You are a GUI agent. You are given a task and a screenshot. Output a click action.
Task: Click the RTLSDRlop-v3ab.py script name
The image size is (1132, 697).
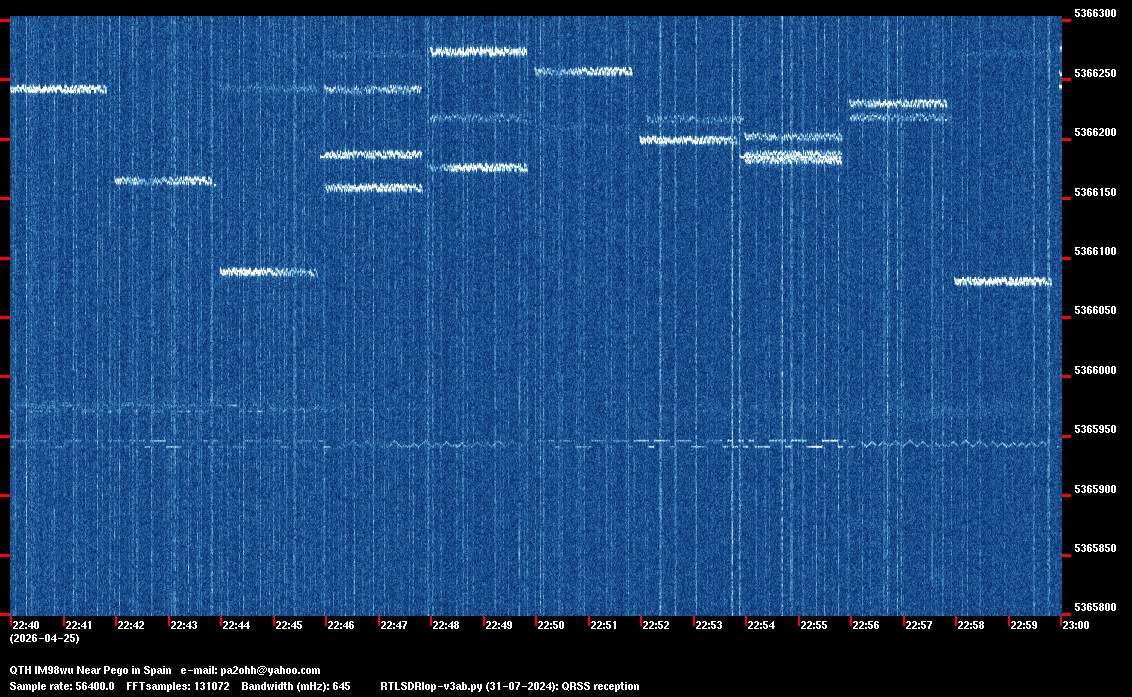tap(432, 686)
